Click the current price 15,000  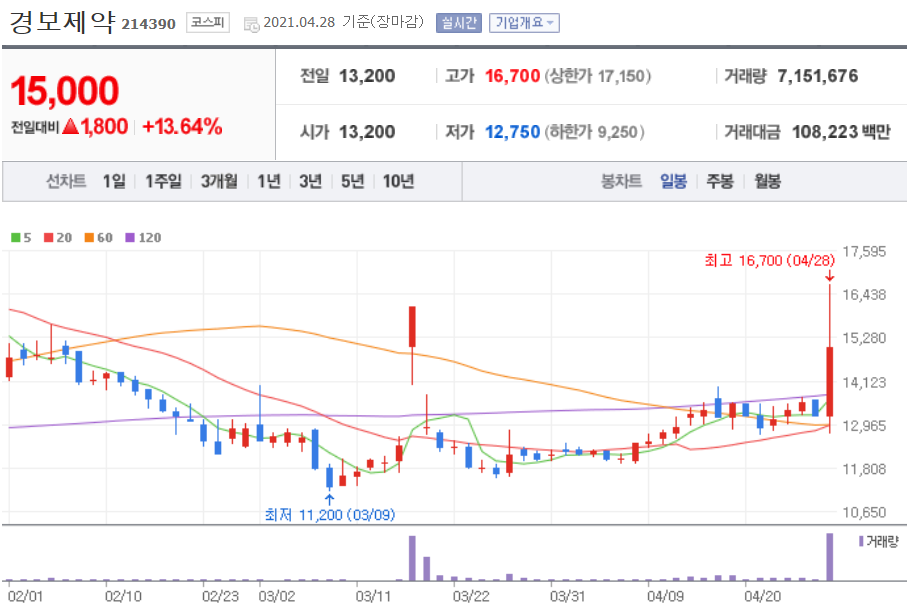pyautogui.click(x=65, y=91)
